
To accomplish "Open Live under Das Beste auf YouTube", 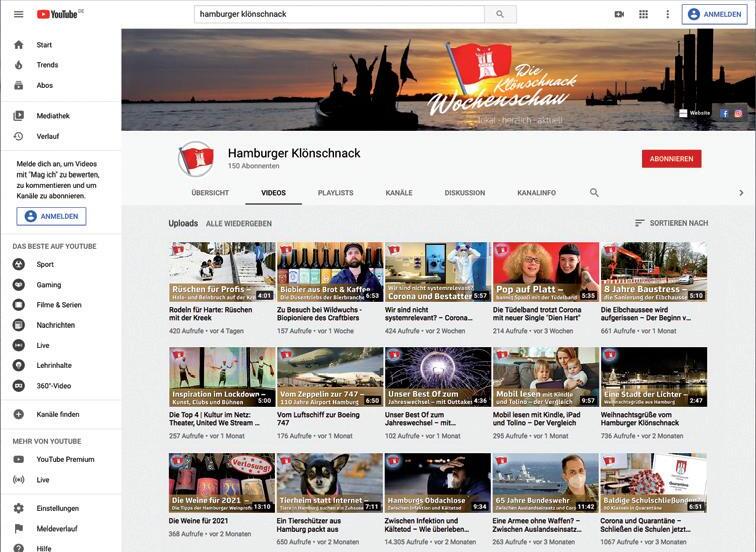I will point(18,345).
